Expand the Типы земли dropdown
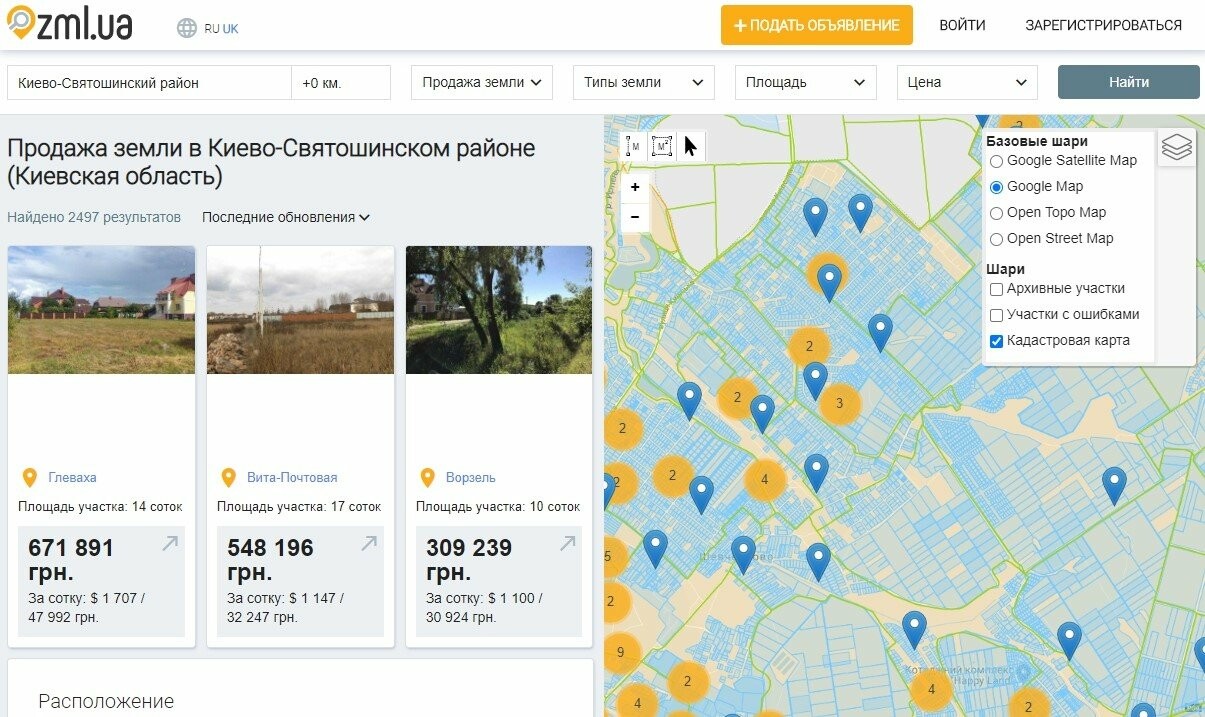The height and width of the screenshot is (717, 1205). [643, 83]
